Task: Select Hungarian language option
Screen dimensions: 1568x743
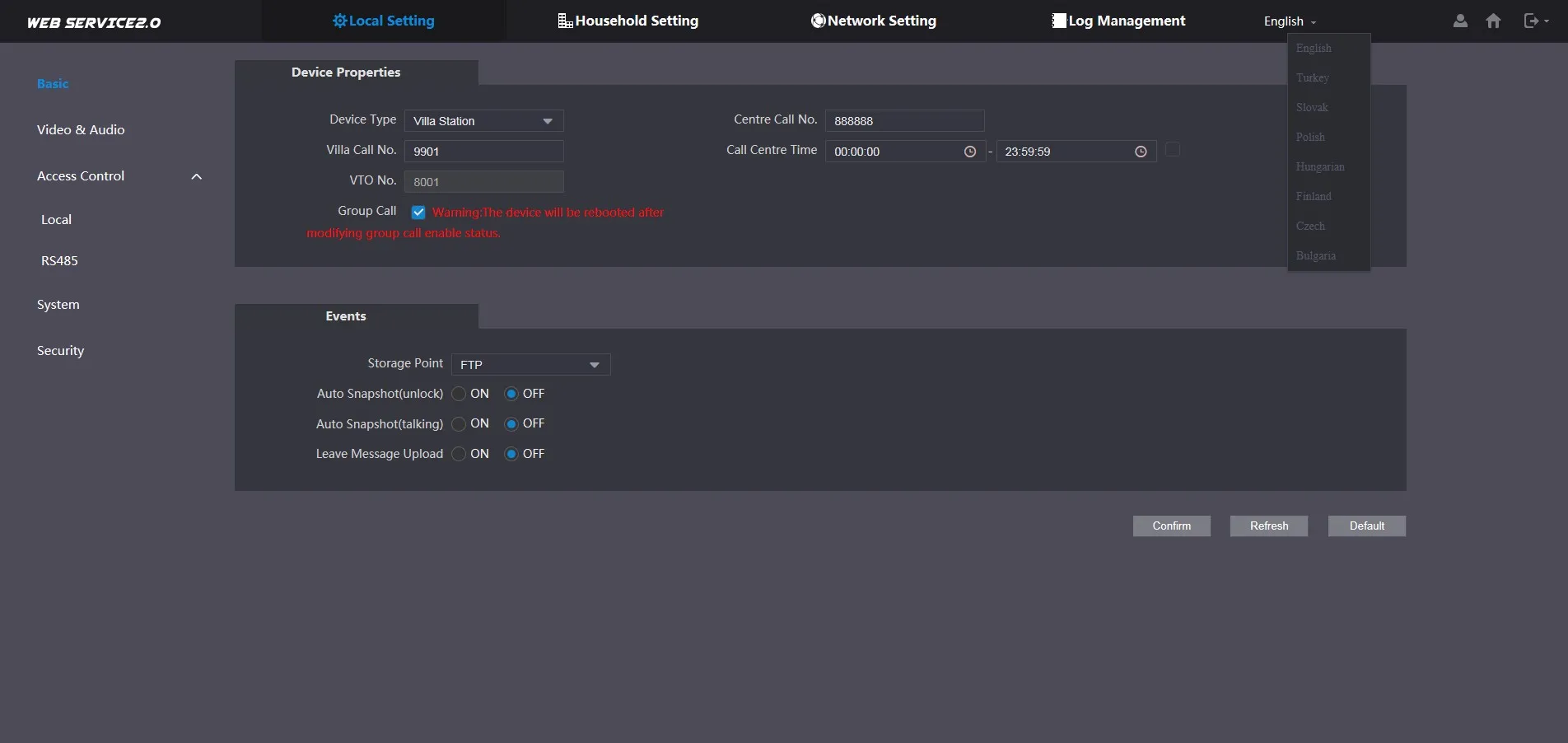Action: pos(1328,167)
